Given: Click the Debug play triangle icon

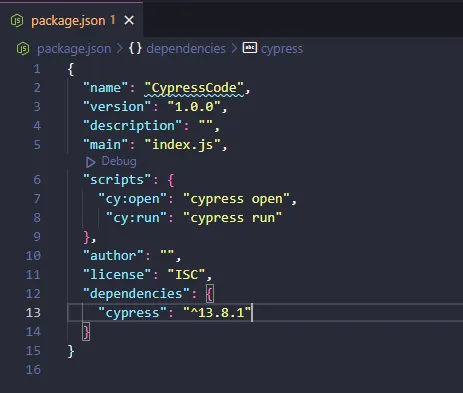Looking at the screenshot, I should 90,162.
